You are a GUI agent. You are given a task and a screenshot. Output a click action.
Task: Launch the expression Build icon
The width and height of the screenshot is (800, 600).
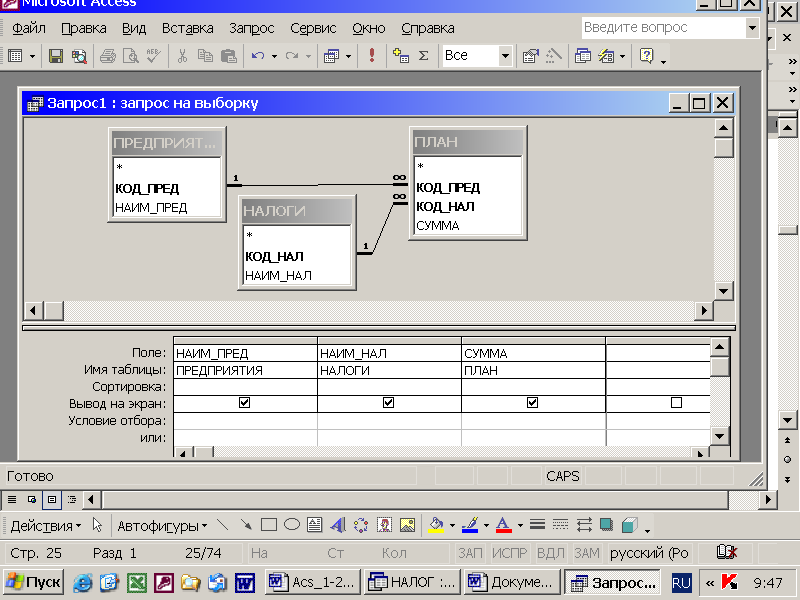click(554, 56)
